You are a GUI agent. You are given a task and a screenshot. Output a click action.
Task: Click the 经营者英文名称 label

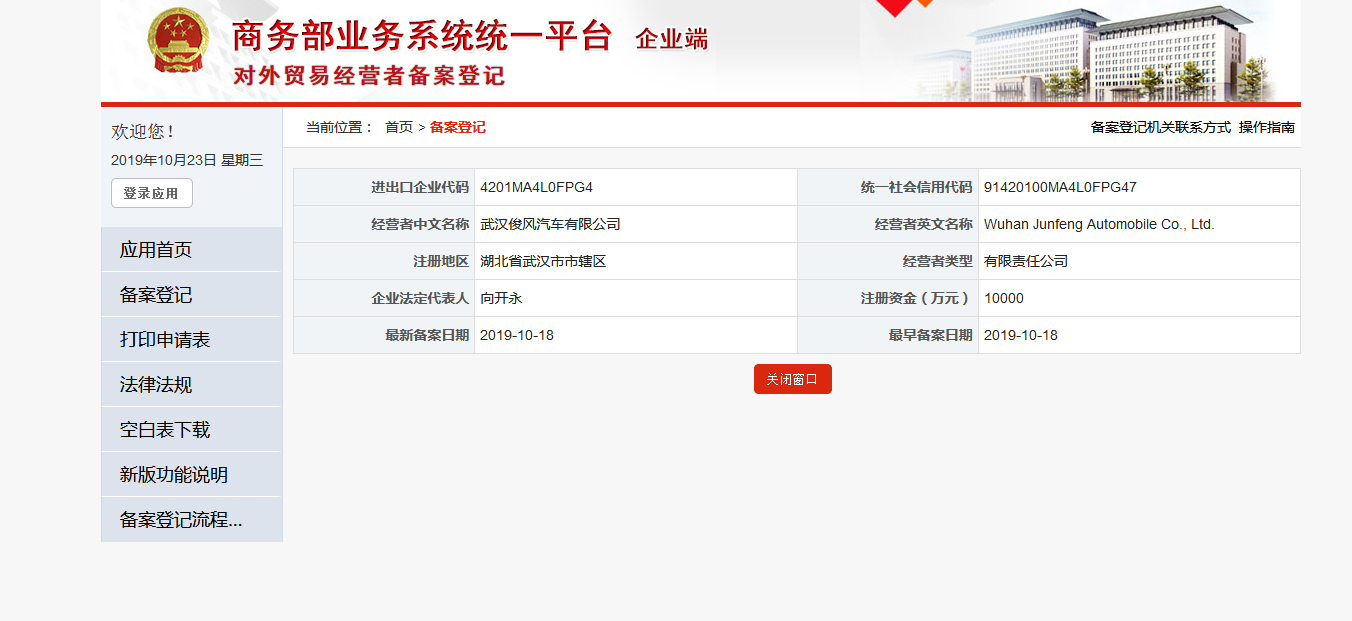tap(924, 224)
